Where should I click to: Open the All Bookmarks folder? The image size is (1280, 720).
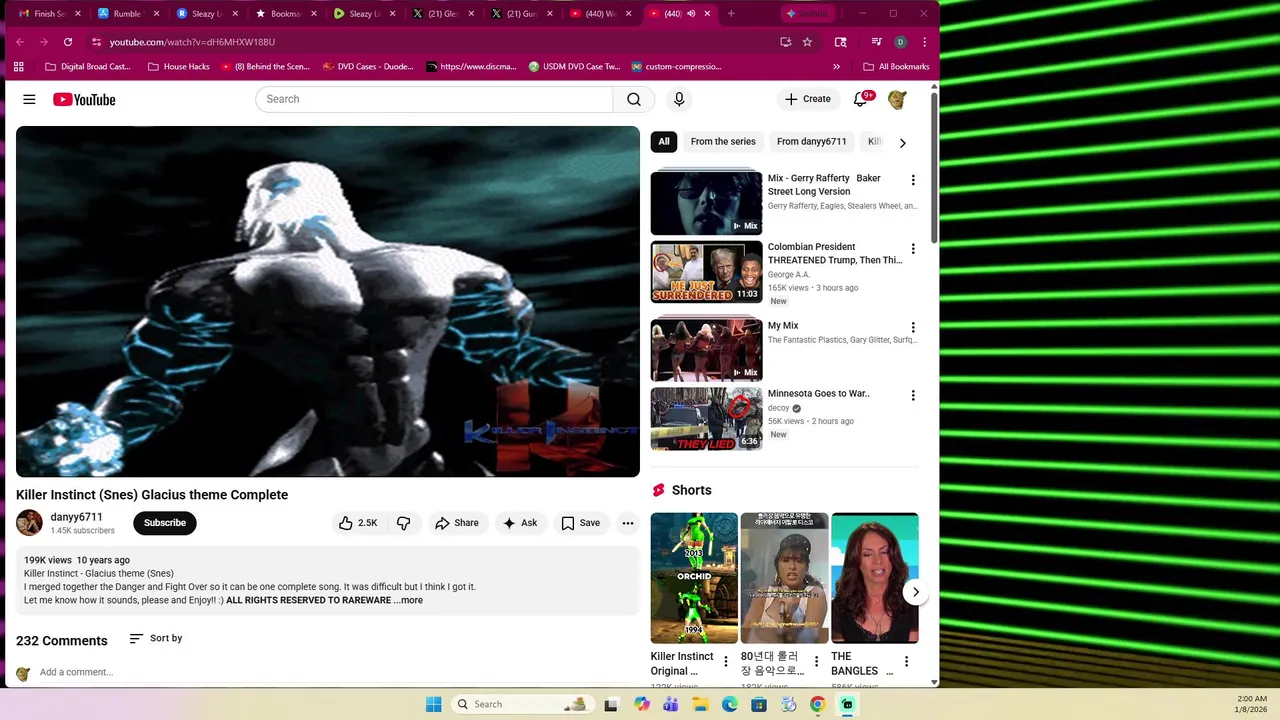pos(896,66)
